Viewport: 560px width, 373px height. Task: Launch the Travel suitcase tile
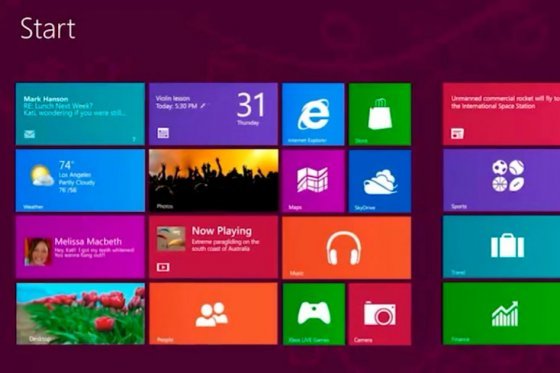point(501,247)
